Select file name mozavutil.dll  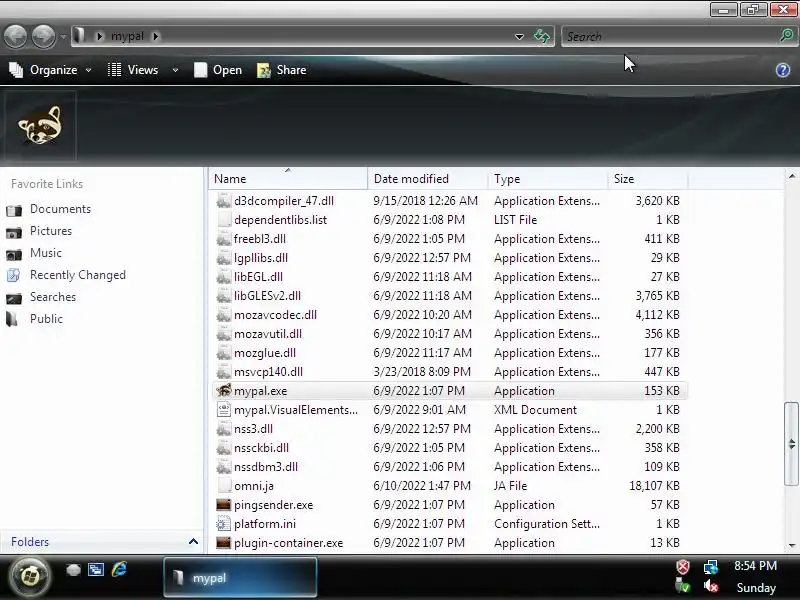pyautogui.click(x=268, y=334)
